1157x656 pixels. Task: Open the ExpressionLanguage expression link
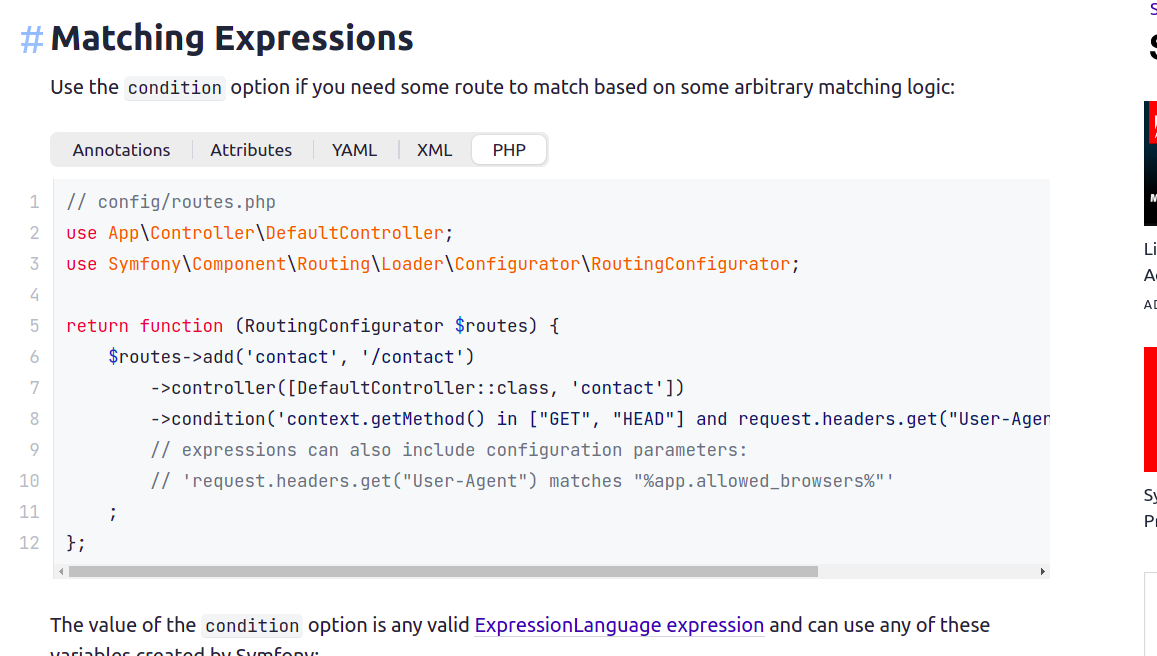click(619, 626)
